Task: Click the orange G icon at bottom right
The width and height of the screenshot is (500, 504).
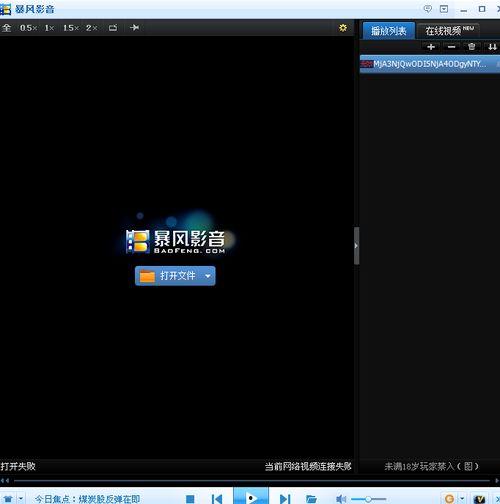Action: pos(449,499)
